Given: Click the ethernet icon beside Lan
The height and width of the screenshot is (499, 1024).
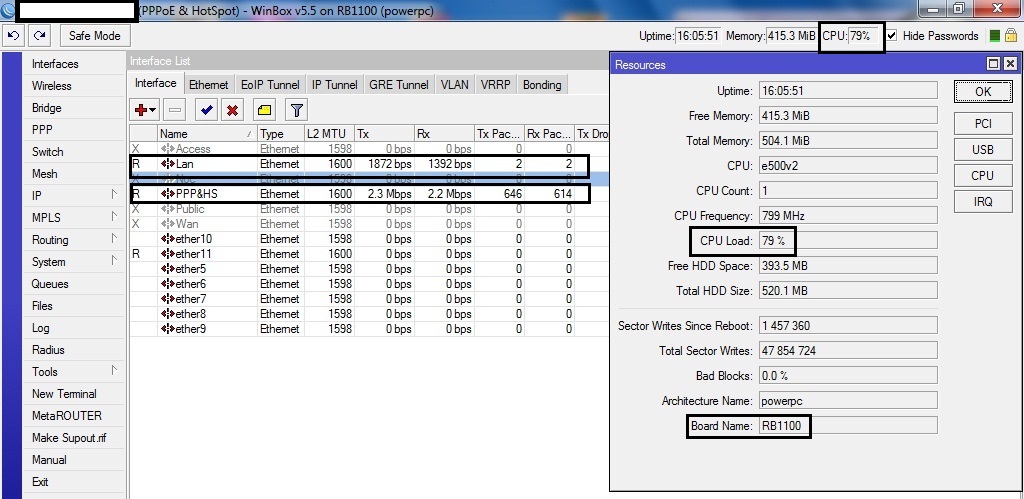Looking at the screenshot, I should pos(168,164).
